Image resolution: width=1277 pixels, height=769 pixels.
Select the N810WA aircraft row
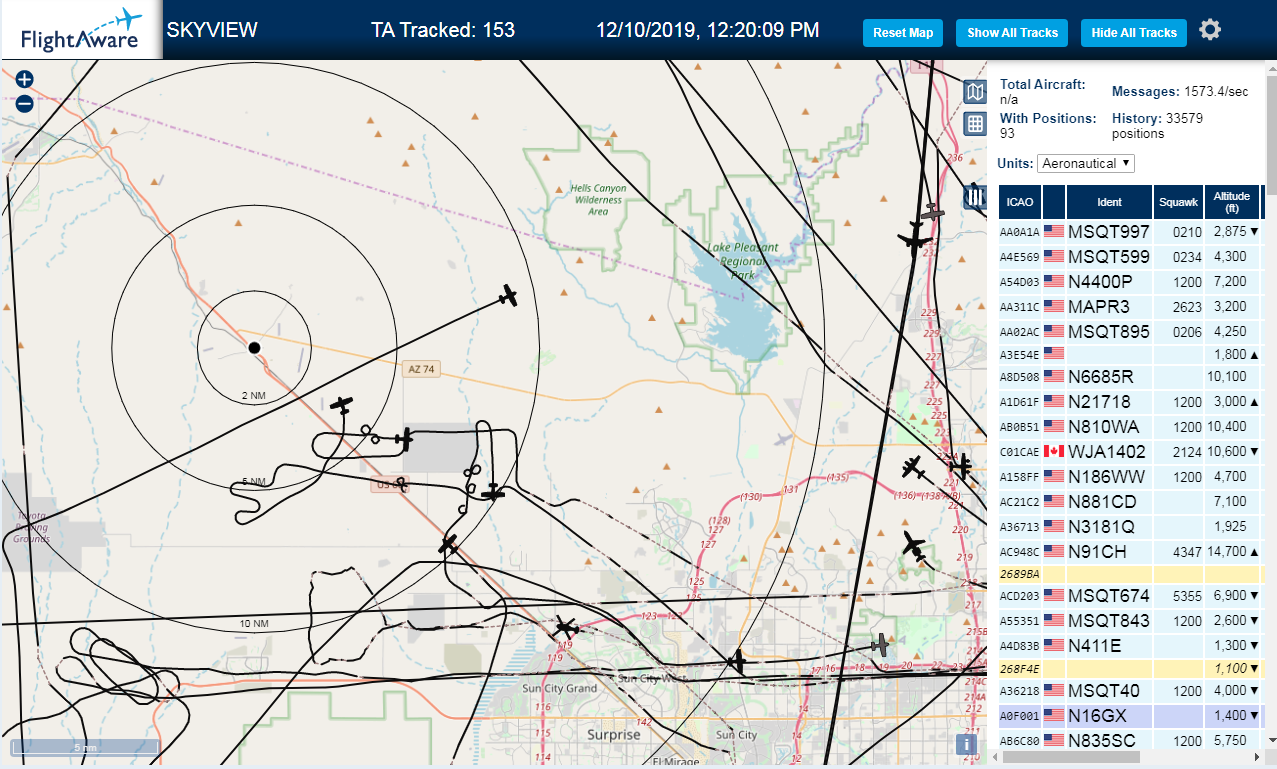point(1130,426)
